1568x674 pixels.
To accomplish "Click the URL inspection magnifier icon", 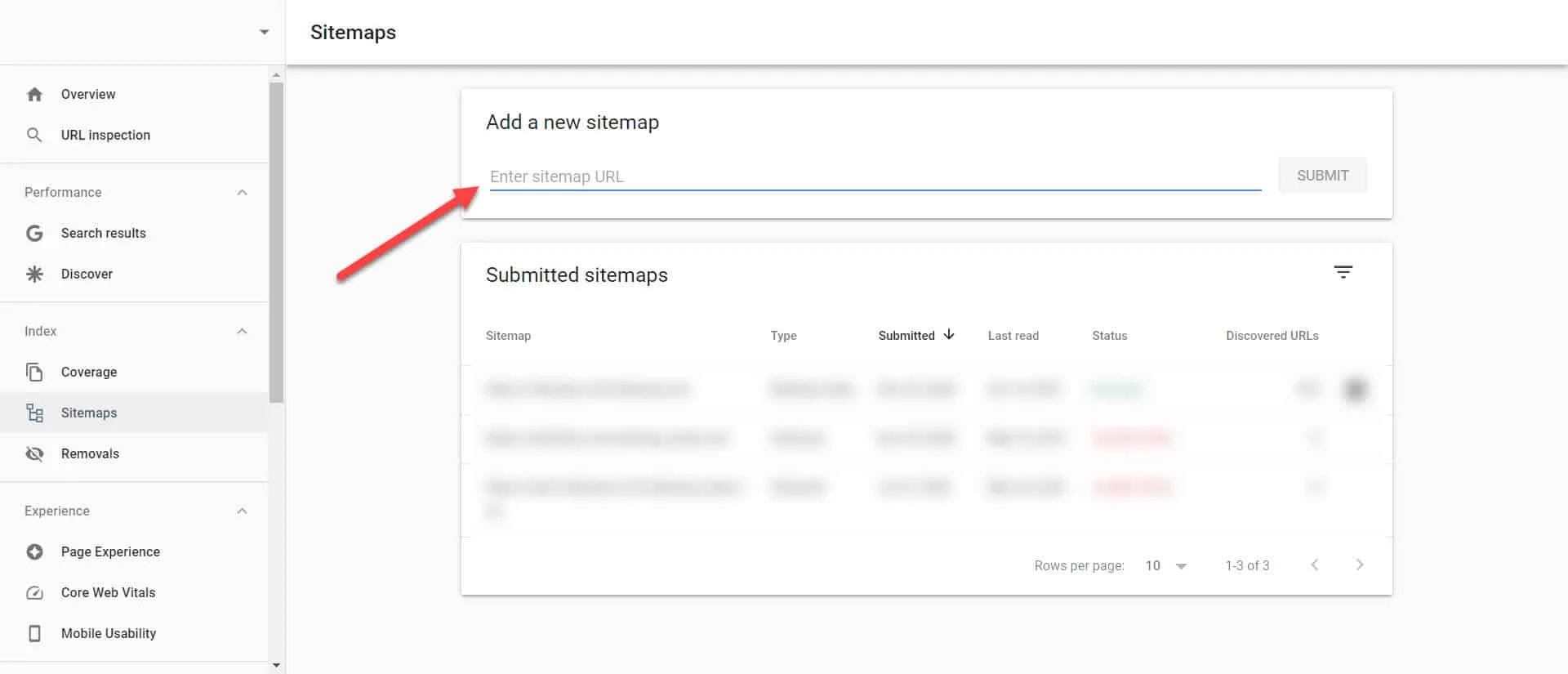I will tap(34, 135).
